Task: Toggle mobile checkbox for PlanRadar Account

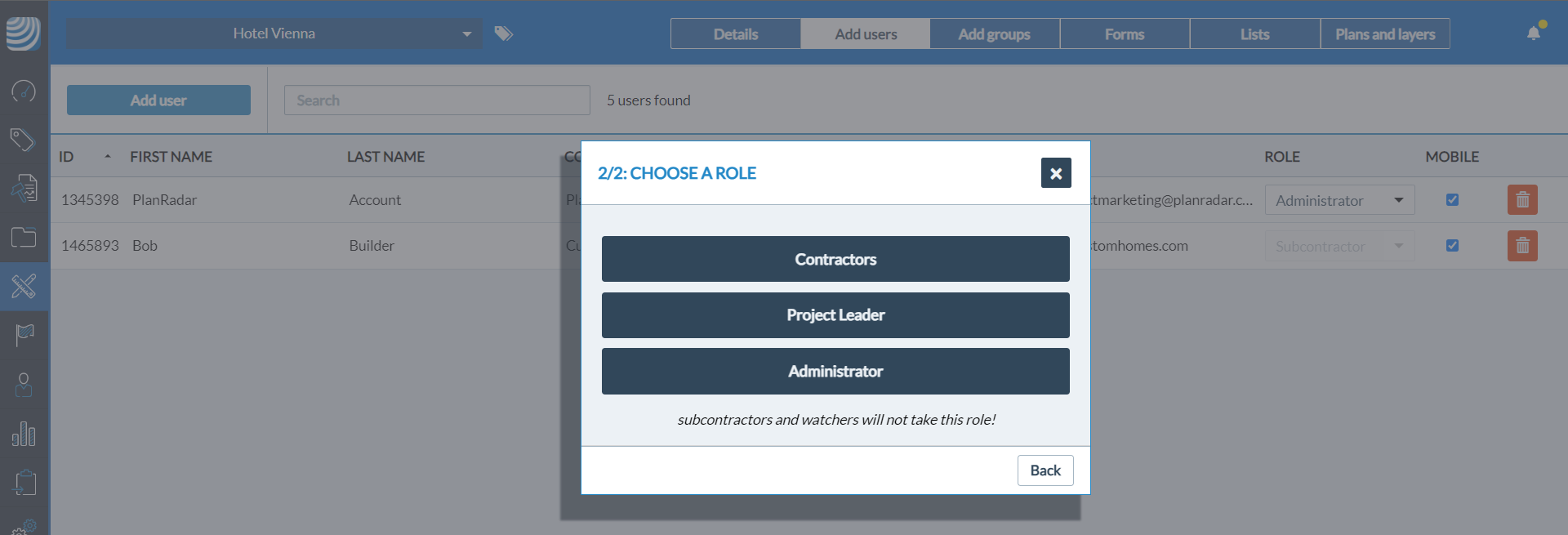Action: tap(1452, 200)
